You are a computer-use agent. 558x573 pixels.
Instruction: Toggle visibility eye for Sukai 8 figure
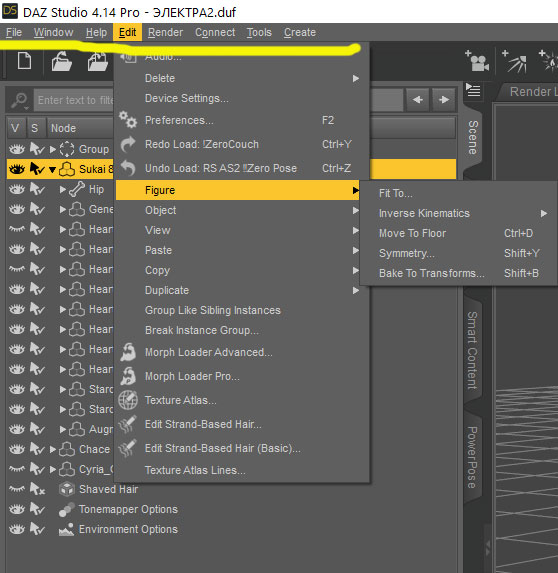pyautogui.click(x=17, y=169)
